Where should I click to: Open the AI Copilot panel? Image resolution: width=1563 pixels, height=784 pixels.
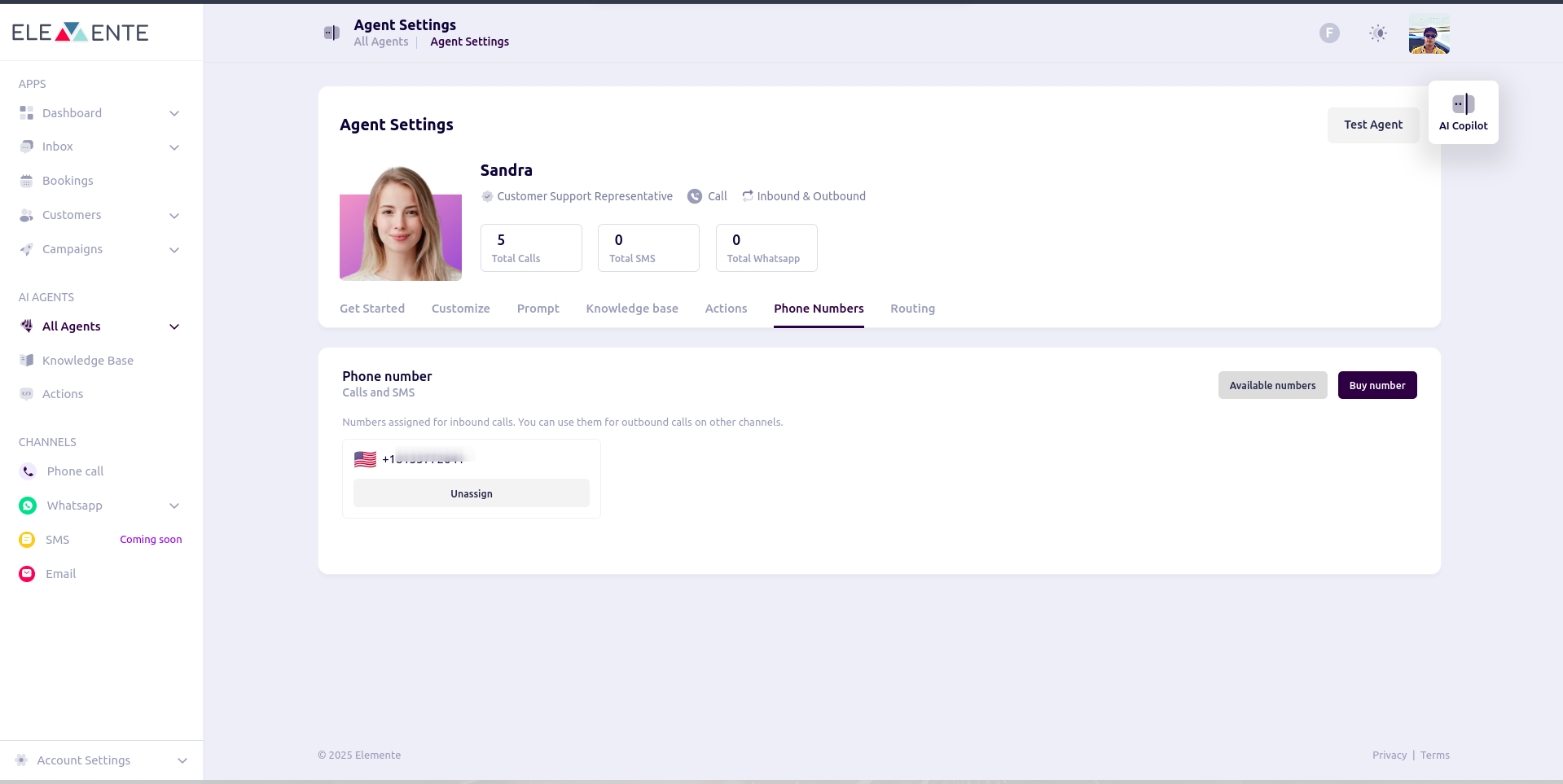pyautogui.click(x=1464, y=112)
